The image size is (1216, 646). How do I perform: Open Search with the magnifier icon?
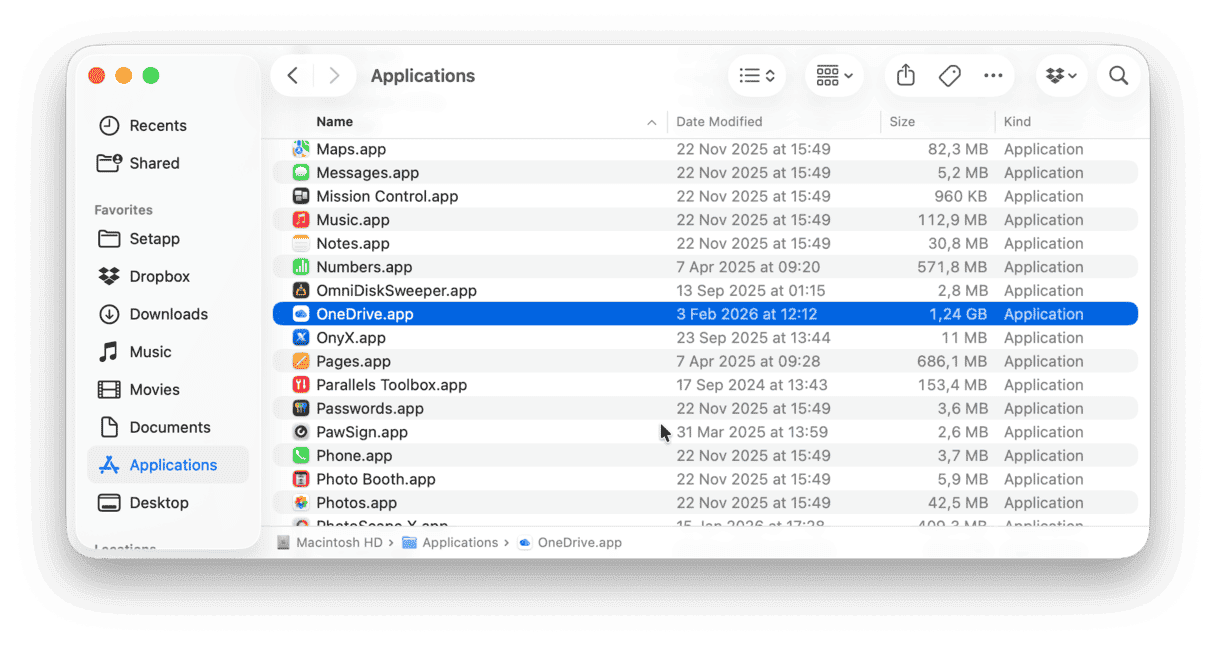pyautogui.click(x=1118, y=75)
